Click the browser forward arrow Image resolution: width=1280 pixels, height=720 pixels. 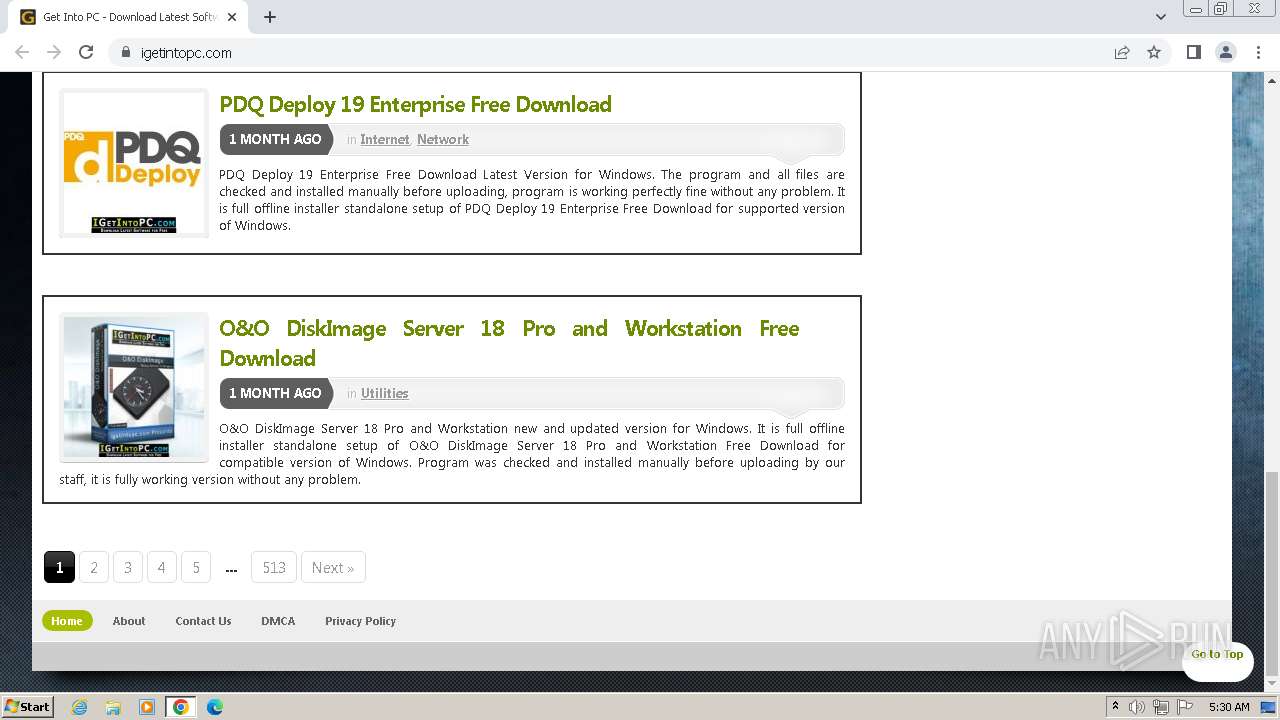tap(54, 52)
